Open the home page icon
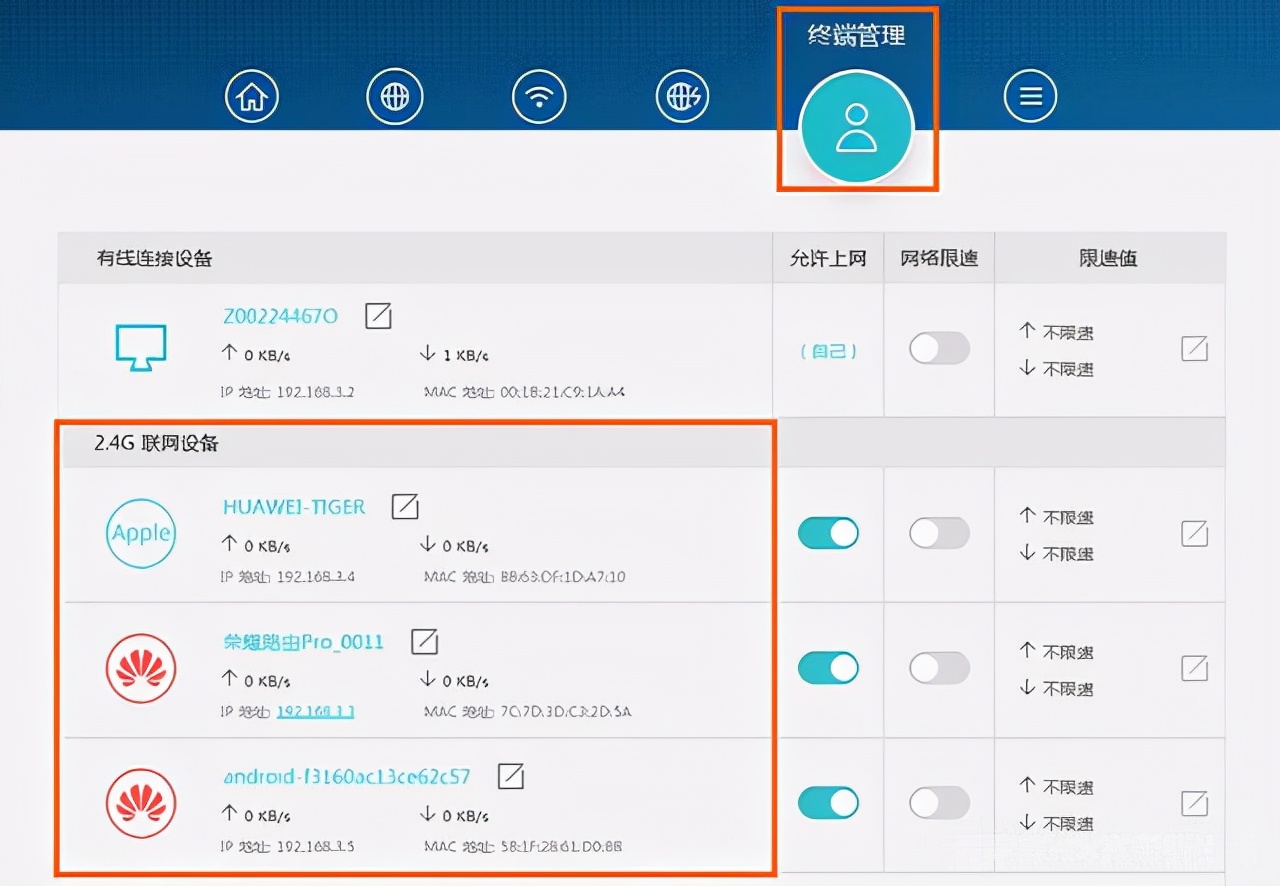 pyautogui.click(x=252, y=96)
